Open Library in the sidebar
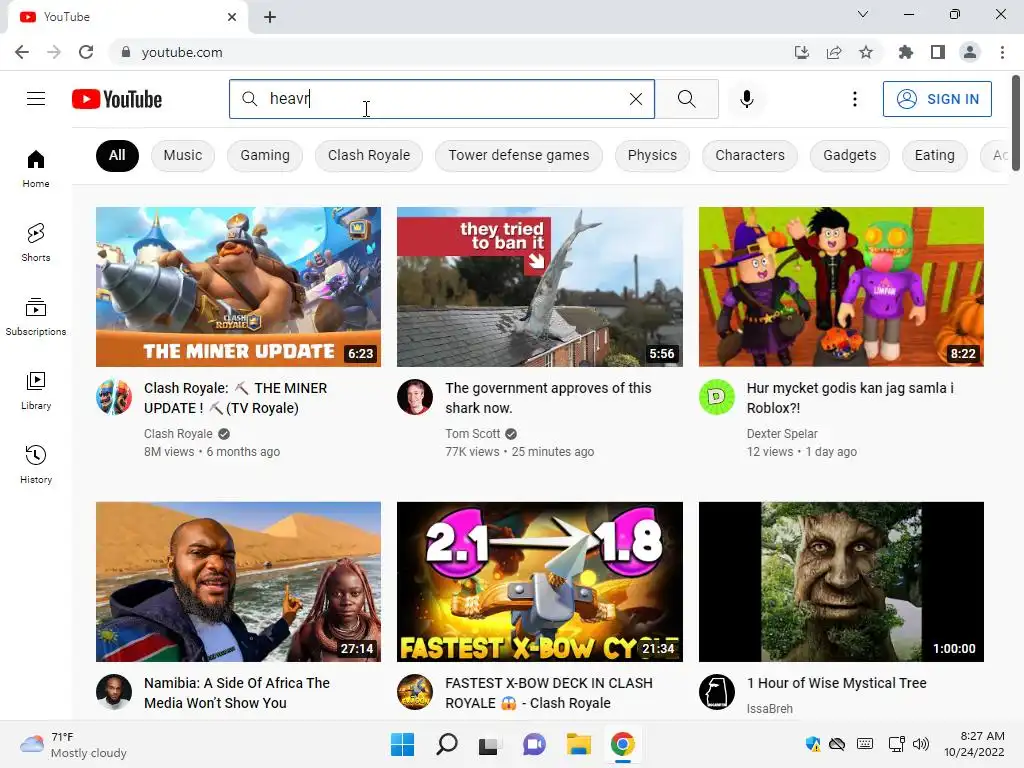The width and height of the screenshot is (1024, 768). (36, 391)
